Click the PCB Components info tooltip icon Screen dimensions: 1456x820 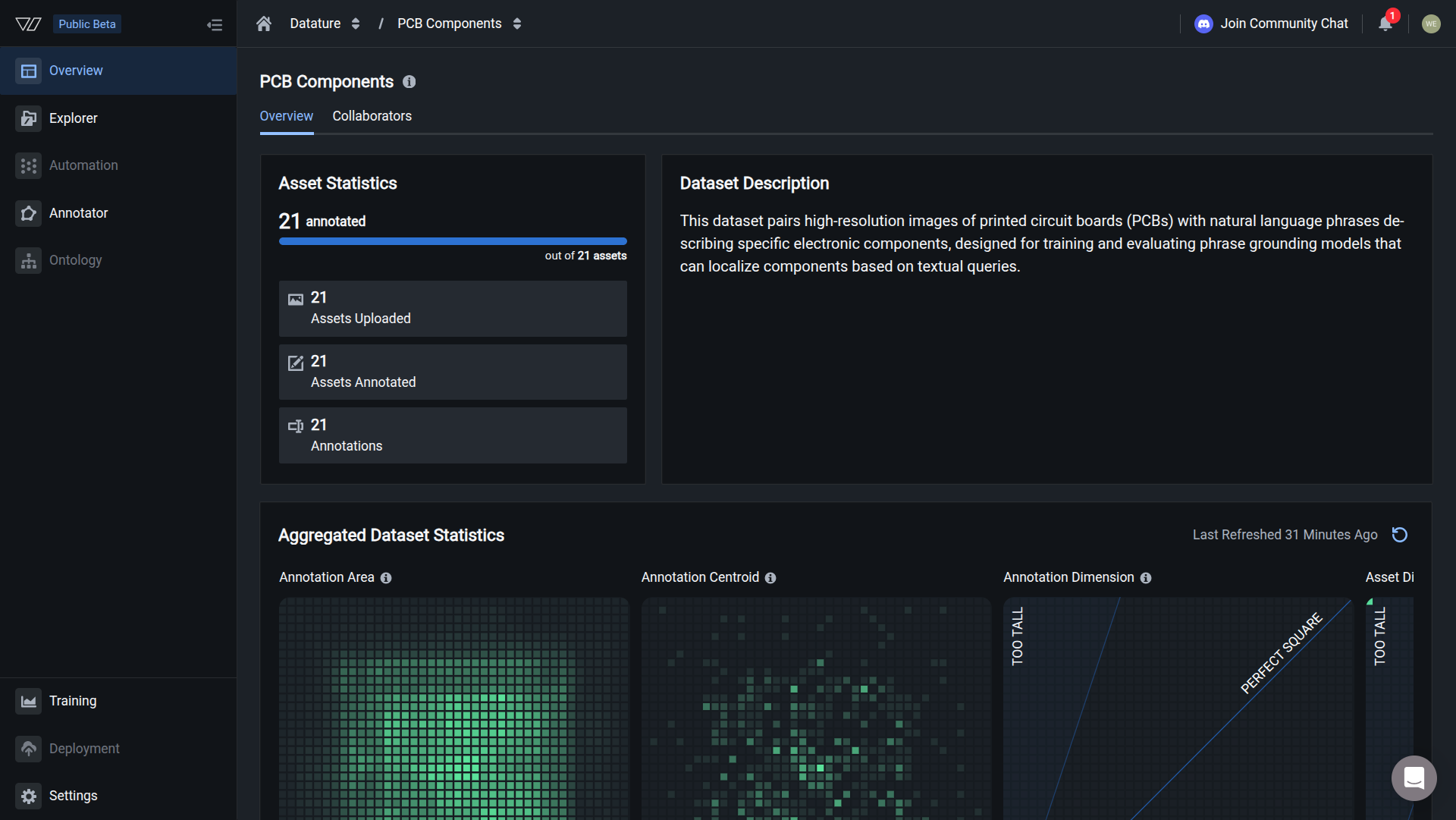[x=409, y=82]
